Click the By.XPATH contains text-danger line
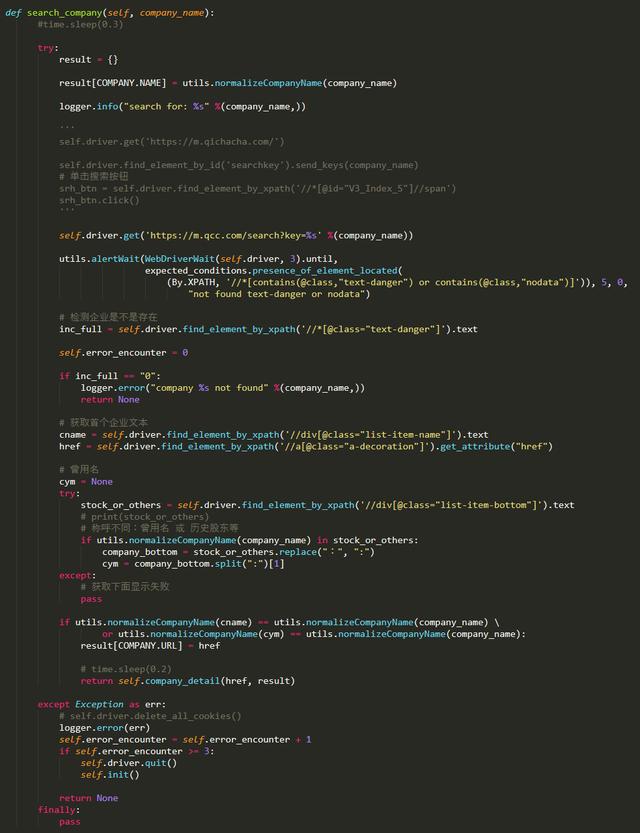This screenshot has width=640, height=833. pyautogui.click(x=397, y=282)
